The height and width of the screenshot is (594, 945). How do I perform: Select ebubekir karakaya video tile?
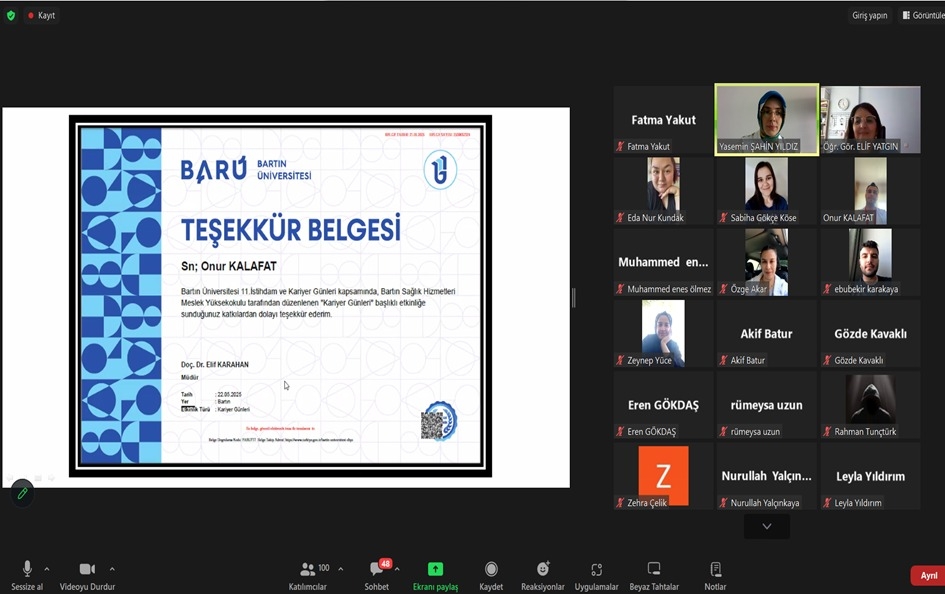coord(870,262)
